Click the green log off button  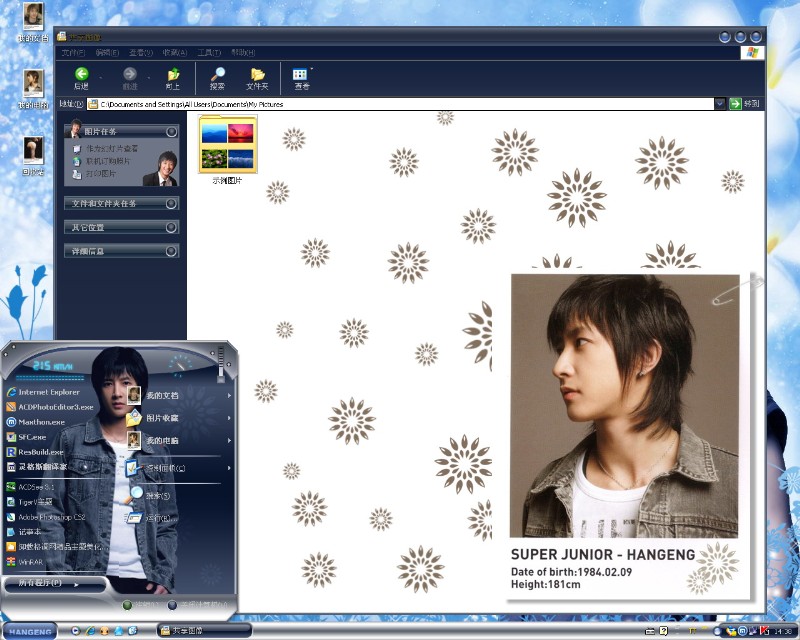[127, 605]
